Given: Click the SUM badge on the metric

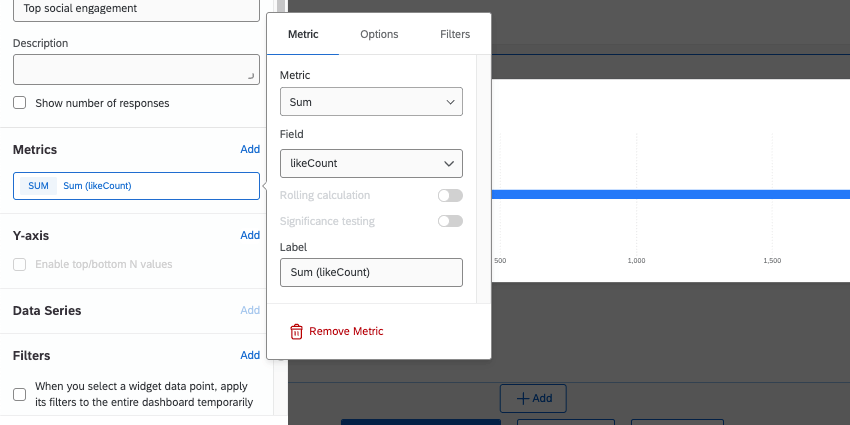Looking at the screenshot, I should click(x=38, y=186).
